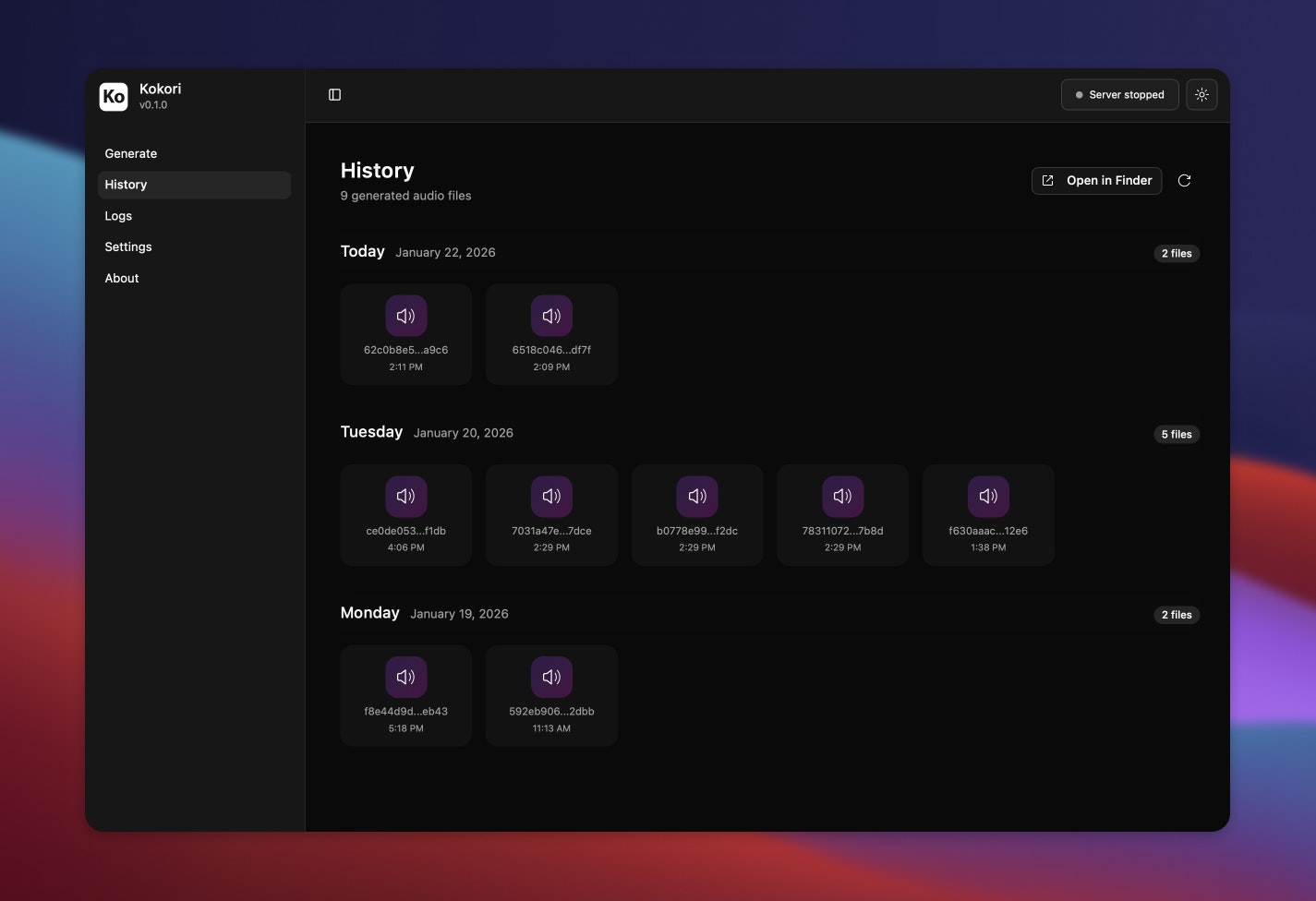The image size is (1316, 901).
Task: Select file name 62c0b8e5...a9c6
Action: 406,350
